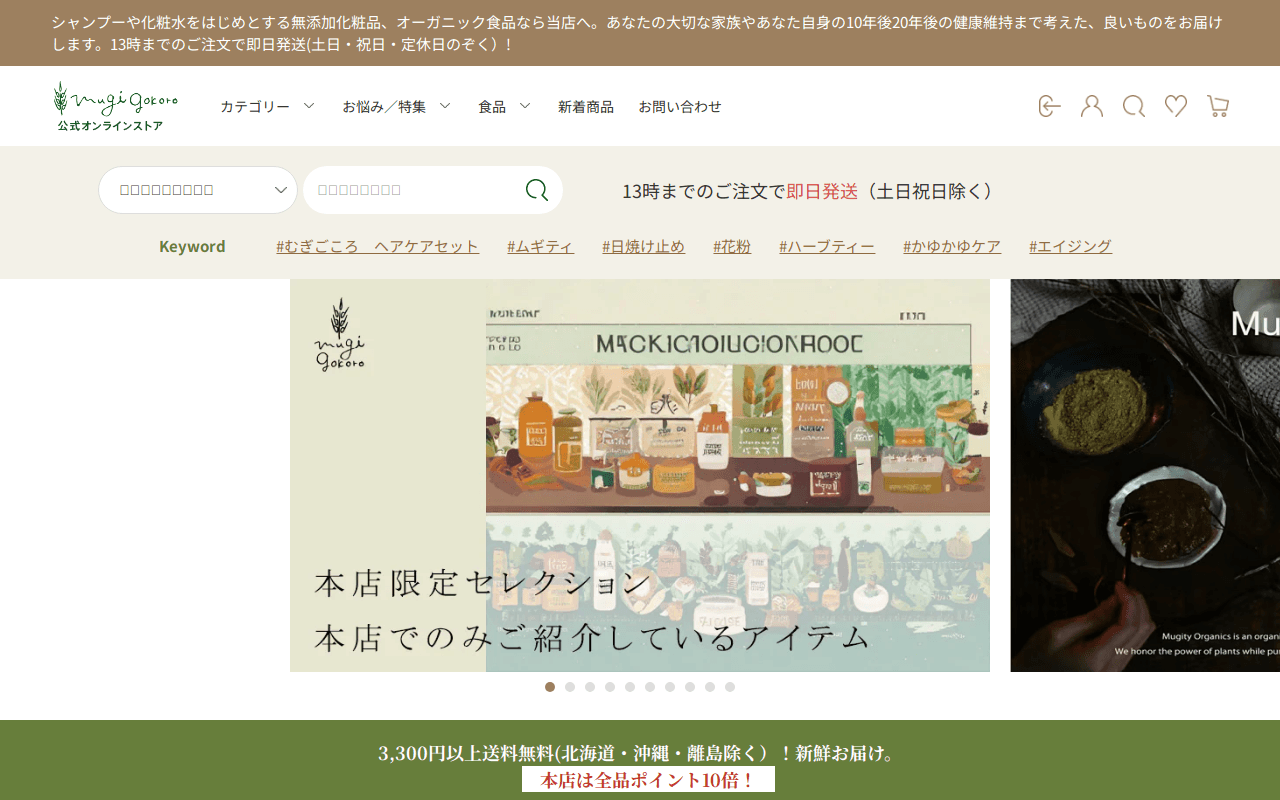Click the login arrow icon in header
The height and width of the screenshot is (800, 1280).
coord(1049,106)
